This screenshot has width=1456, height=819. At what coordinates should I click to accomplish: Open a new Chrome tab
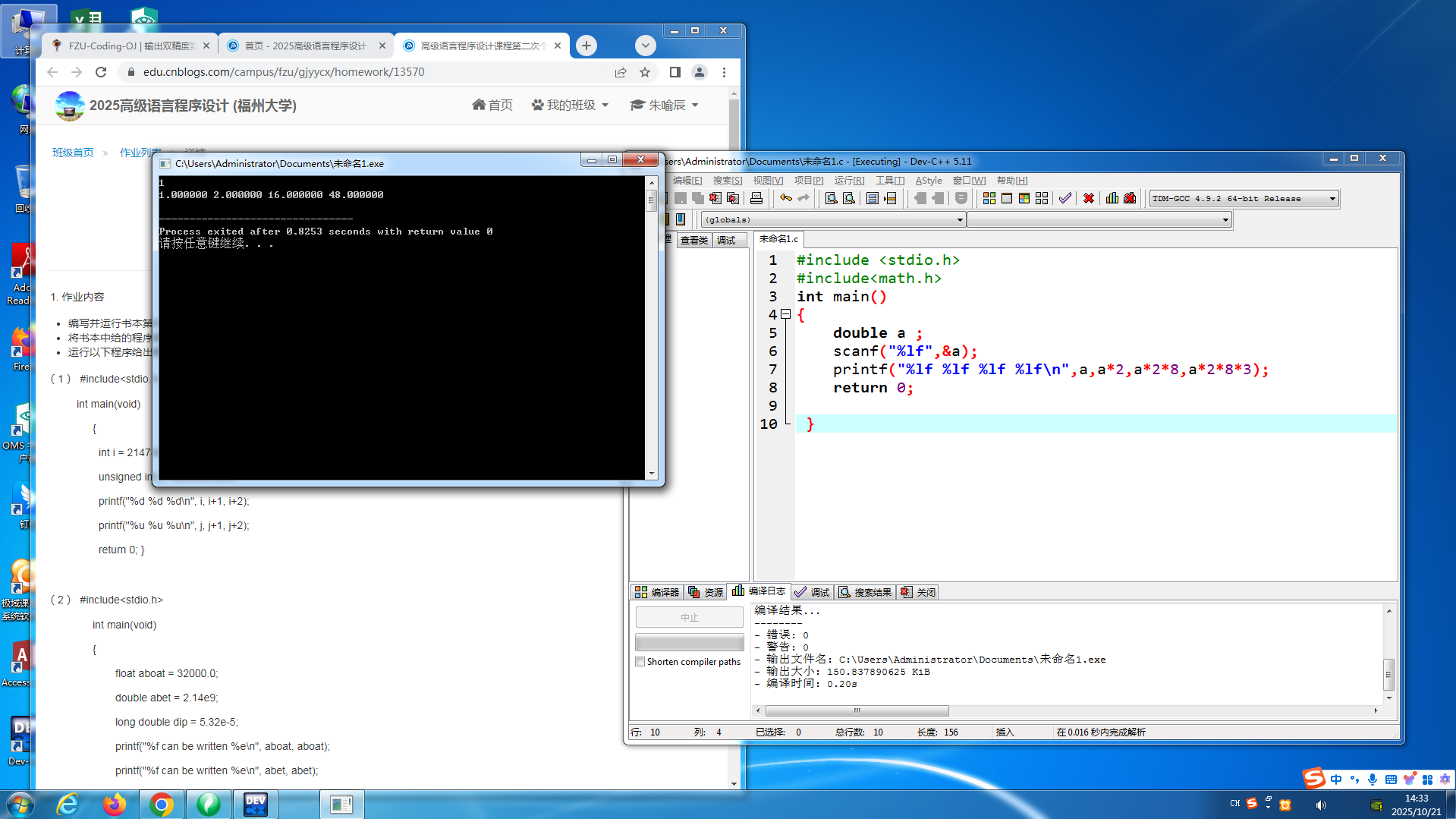click(x=586, y=46)
